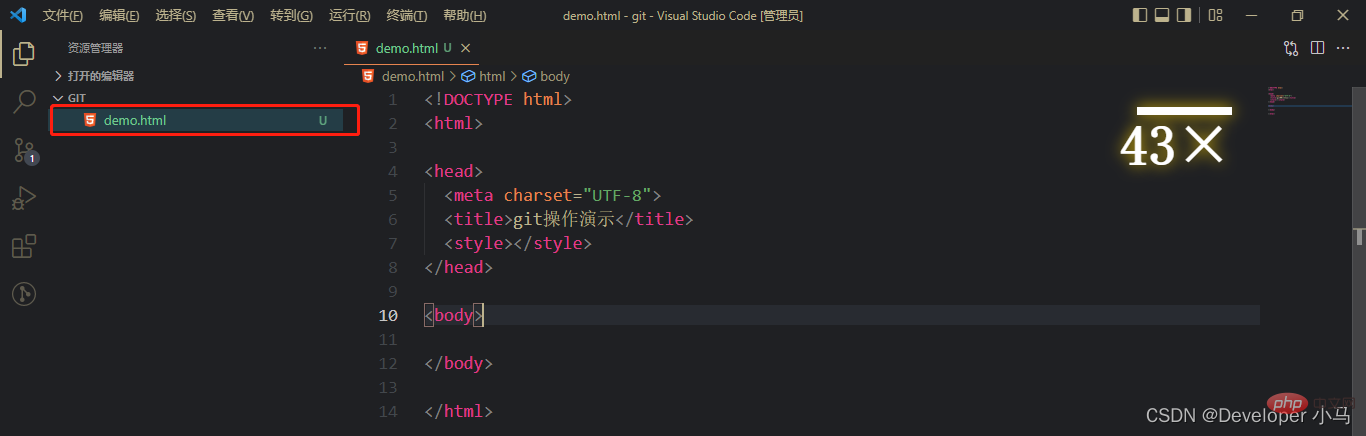
Task: Split the editor to the right
Action: (1317, 48)
